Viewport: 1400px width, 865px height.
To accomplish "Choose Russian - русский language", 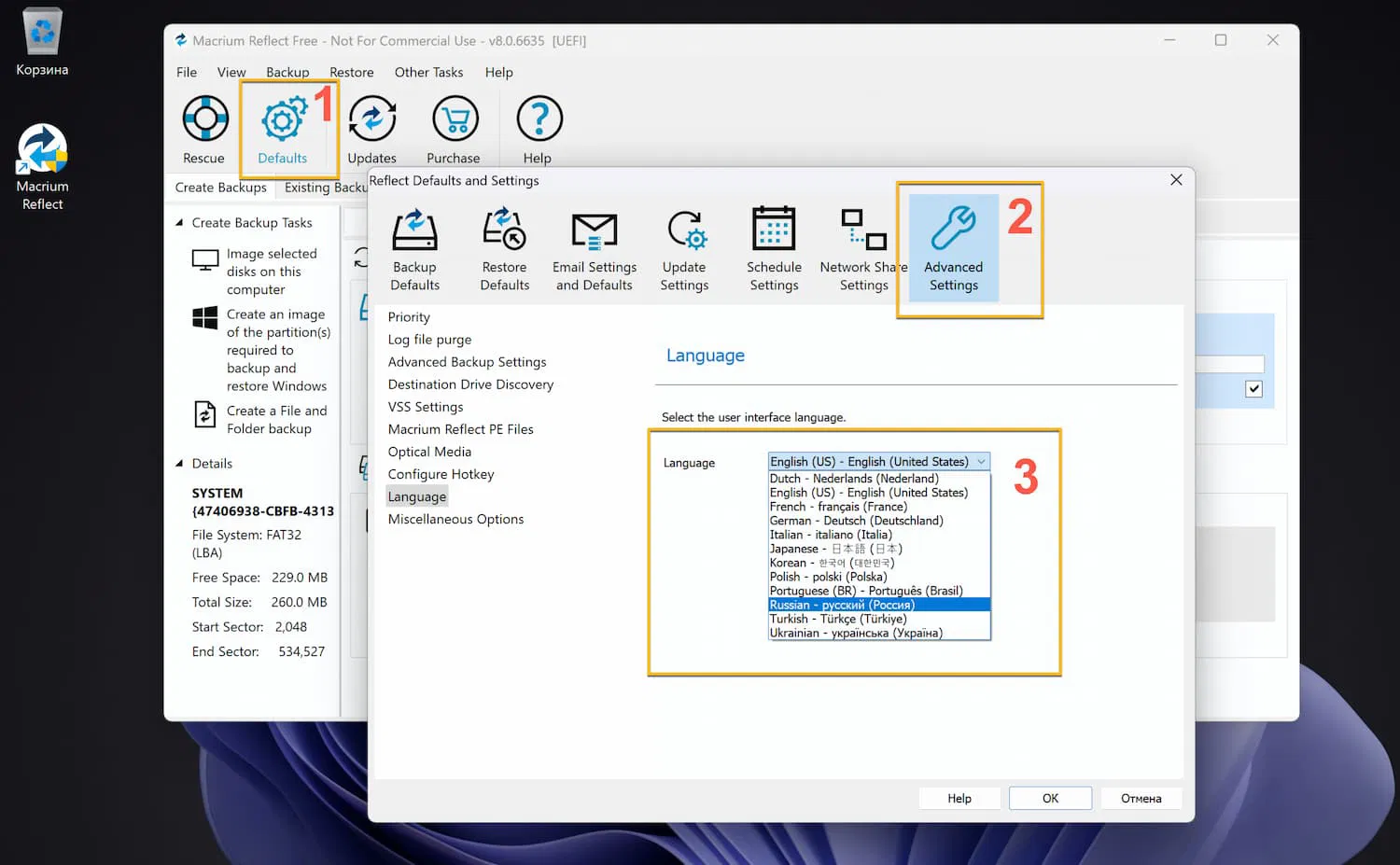I will click(878, 605).
